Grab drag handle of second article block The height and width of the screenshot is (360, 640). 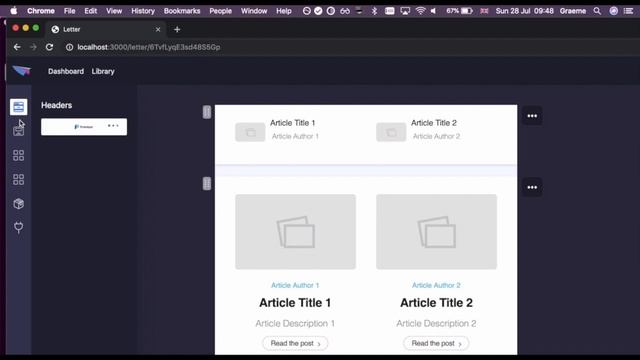coord(207,183)
